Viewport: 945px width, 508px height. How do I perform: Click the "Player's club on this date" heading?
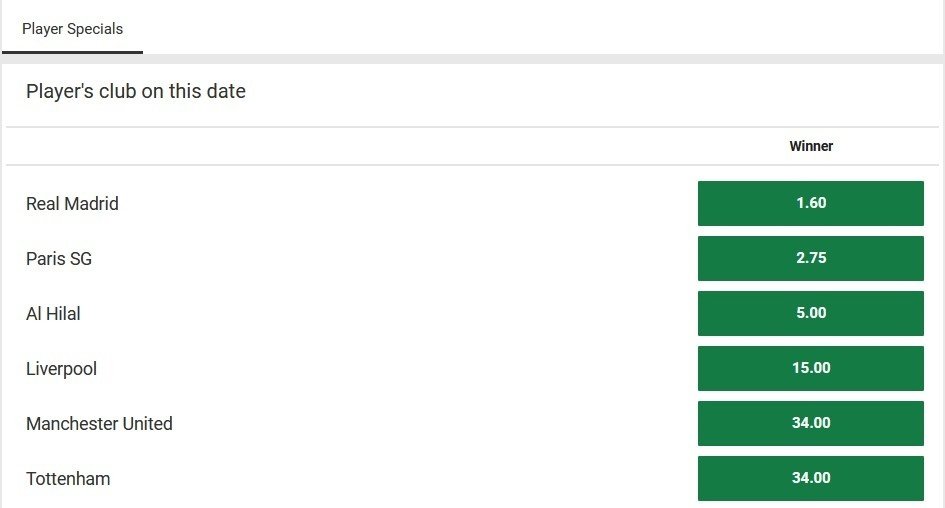[136, 92]
